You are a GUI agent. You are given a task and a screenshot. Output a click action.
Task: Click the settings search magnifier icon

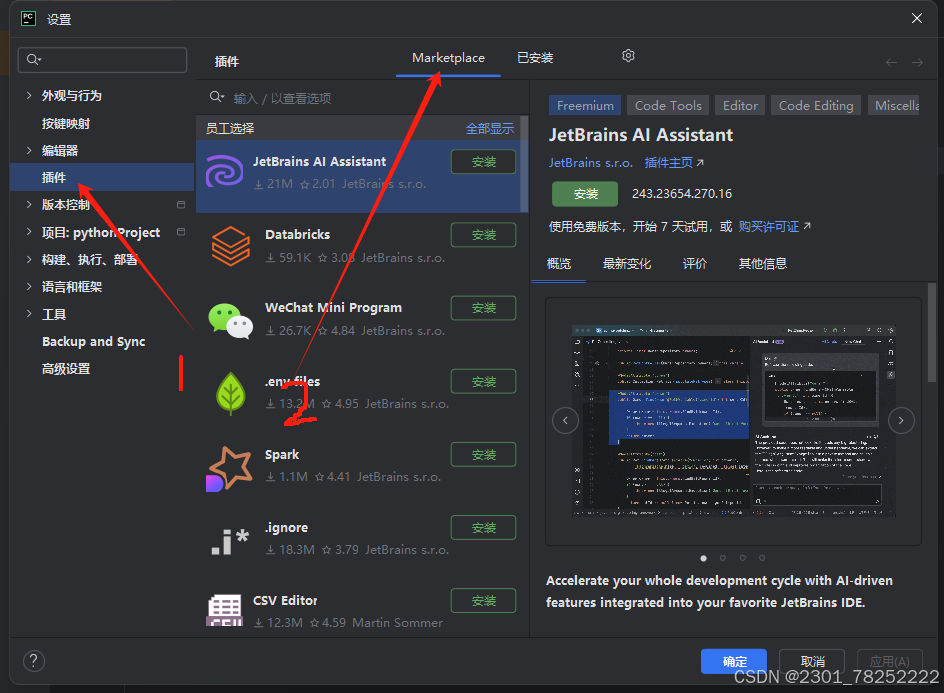[33, 59]
